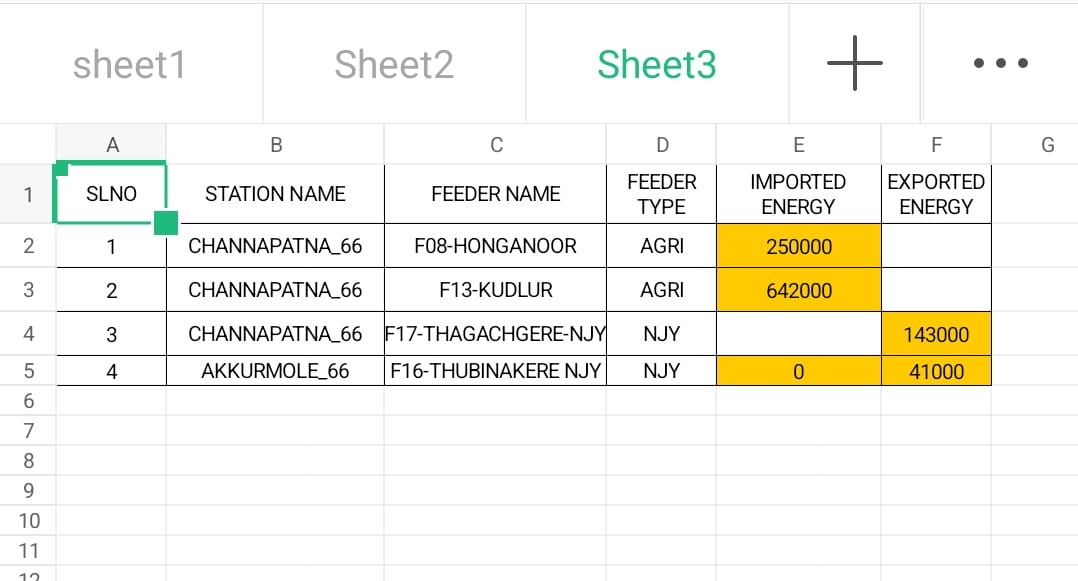Select column A header
1078x581 pixels.
(112, 145)
